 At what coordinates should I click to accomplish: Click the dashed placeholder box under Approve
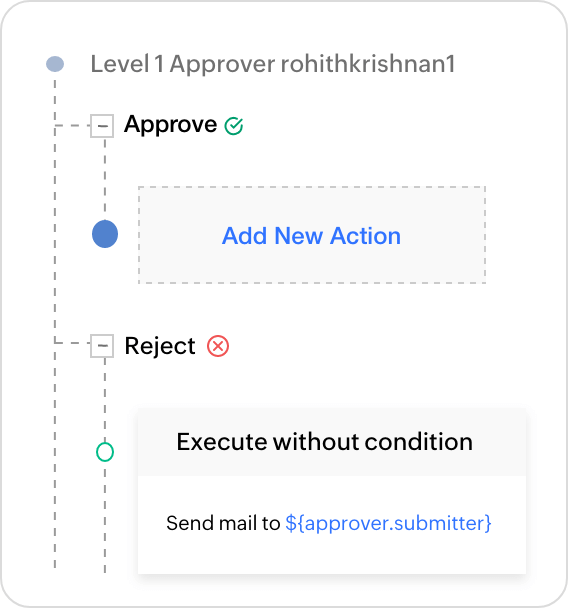pos(312,235)
